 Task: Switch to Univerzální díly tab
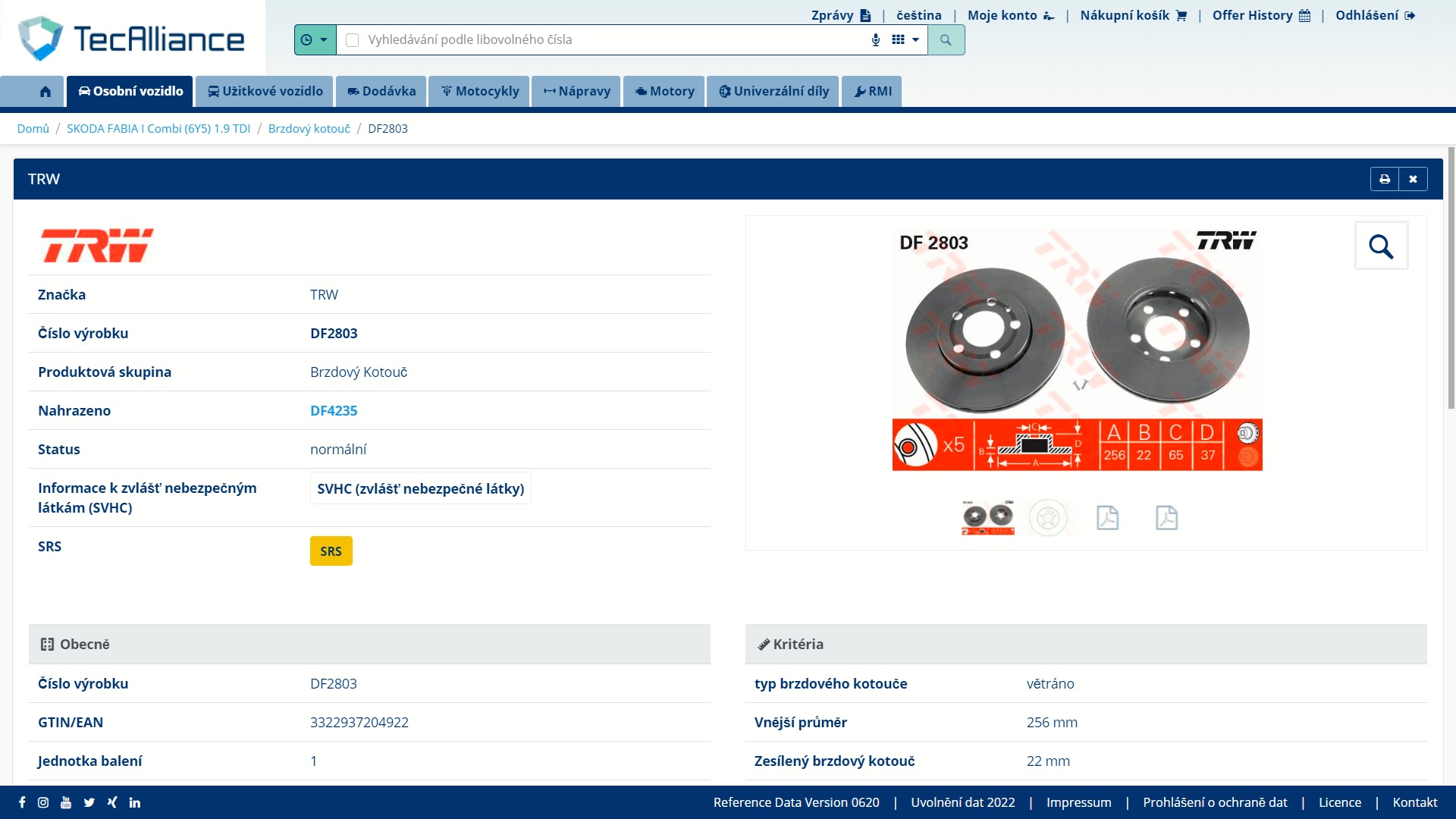click(773, 91)
